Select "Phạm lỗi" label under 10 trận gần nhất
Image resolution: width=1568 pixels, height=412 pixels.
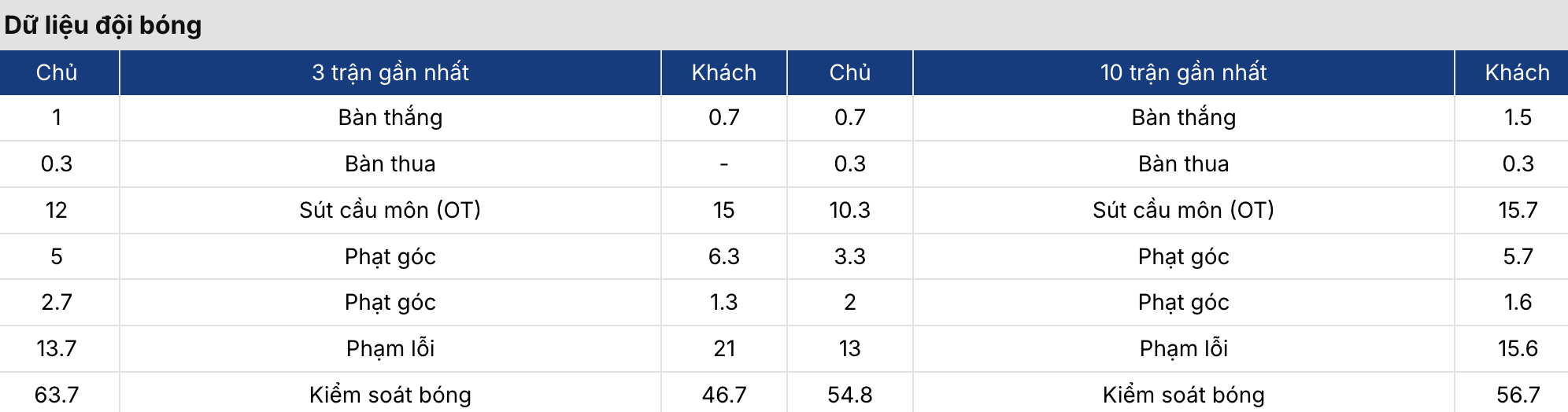point(1183,348)
